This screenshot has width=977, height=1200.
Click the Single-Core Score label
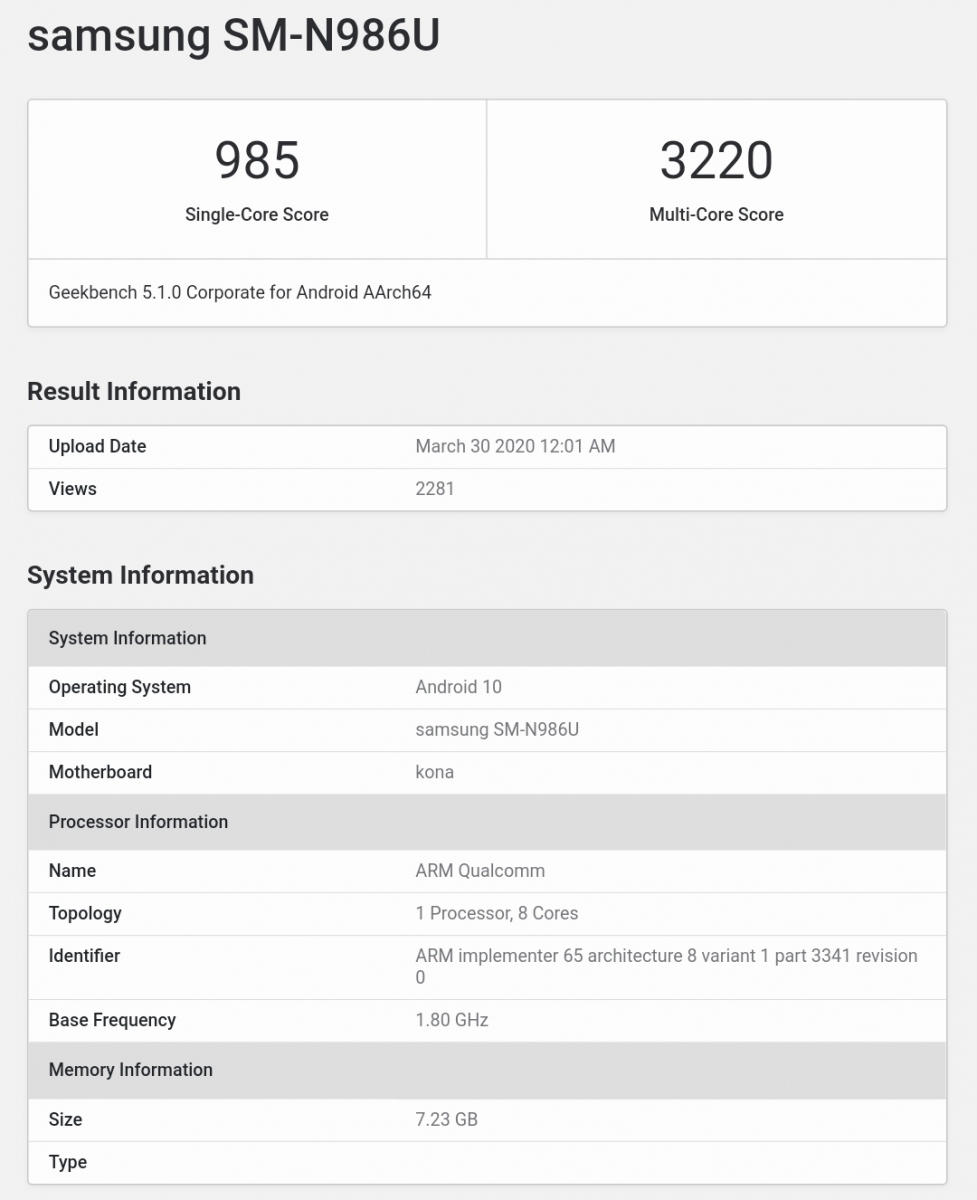257,214
